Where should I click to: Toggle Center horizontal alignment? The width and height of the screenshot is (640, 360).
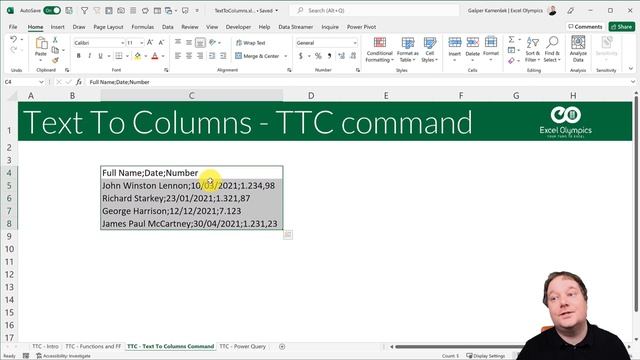[x=189, y=56]
